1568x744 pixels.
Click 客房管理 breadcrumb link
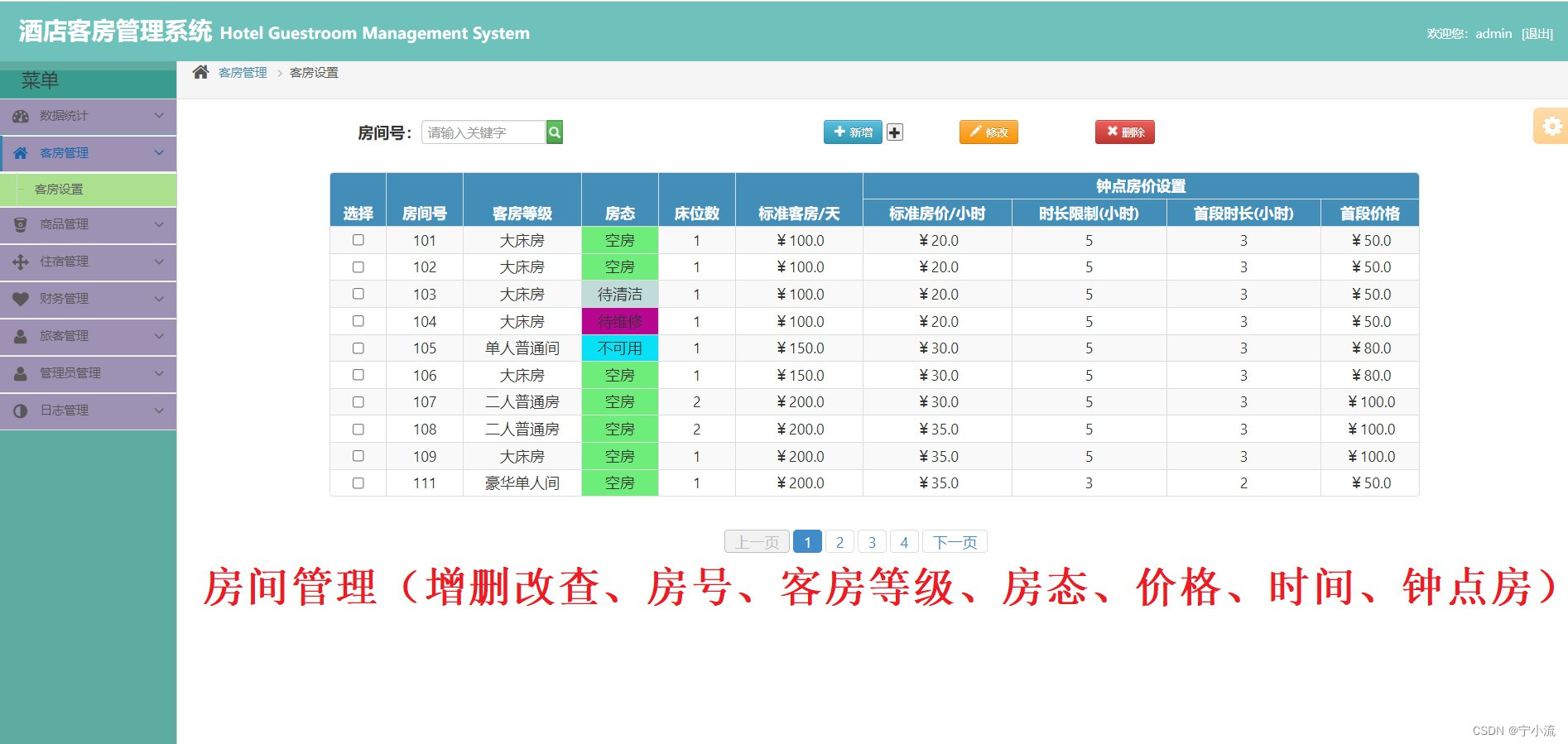pyautogui.click(x=243, y=73)
